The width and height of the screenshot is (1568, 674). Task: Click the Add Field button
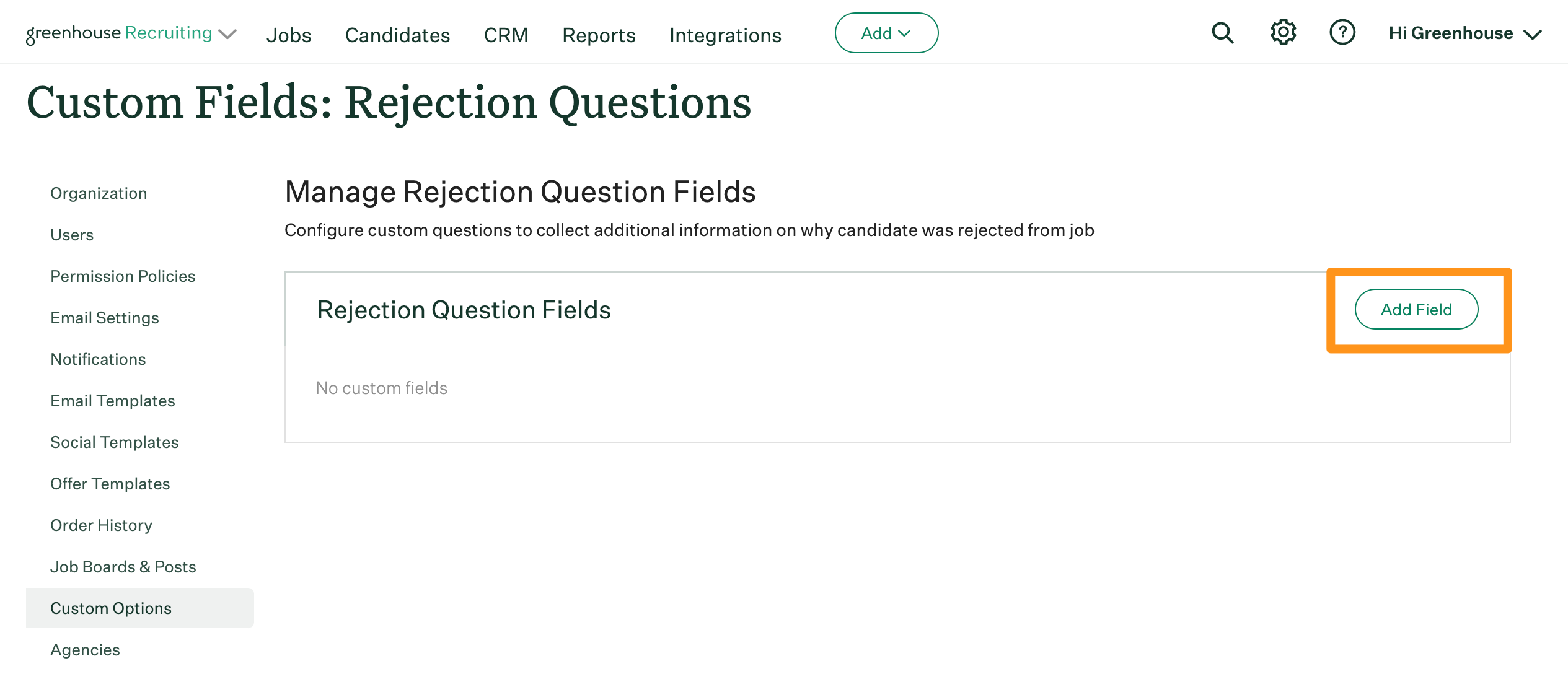(1417, 309)
